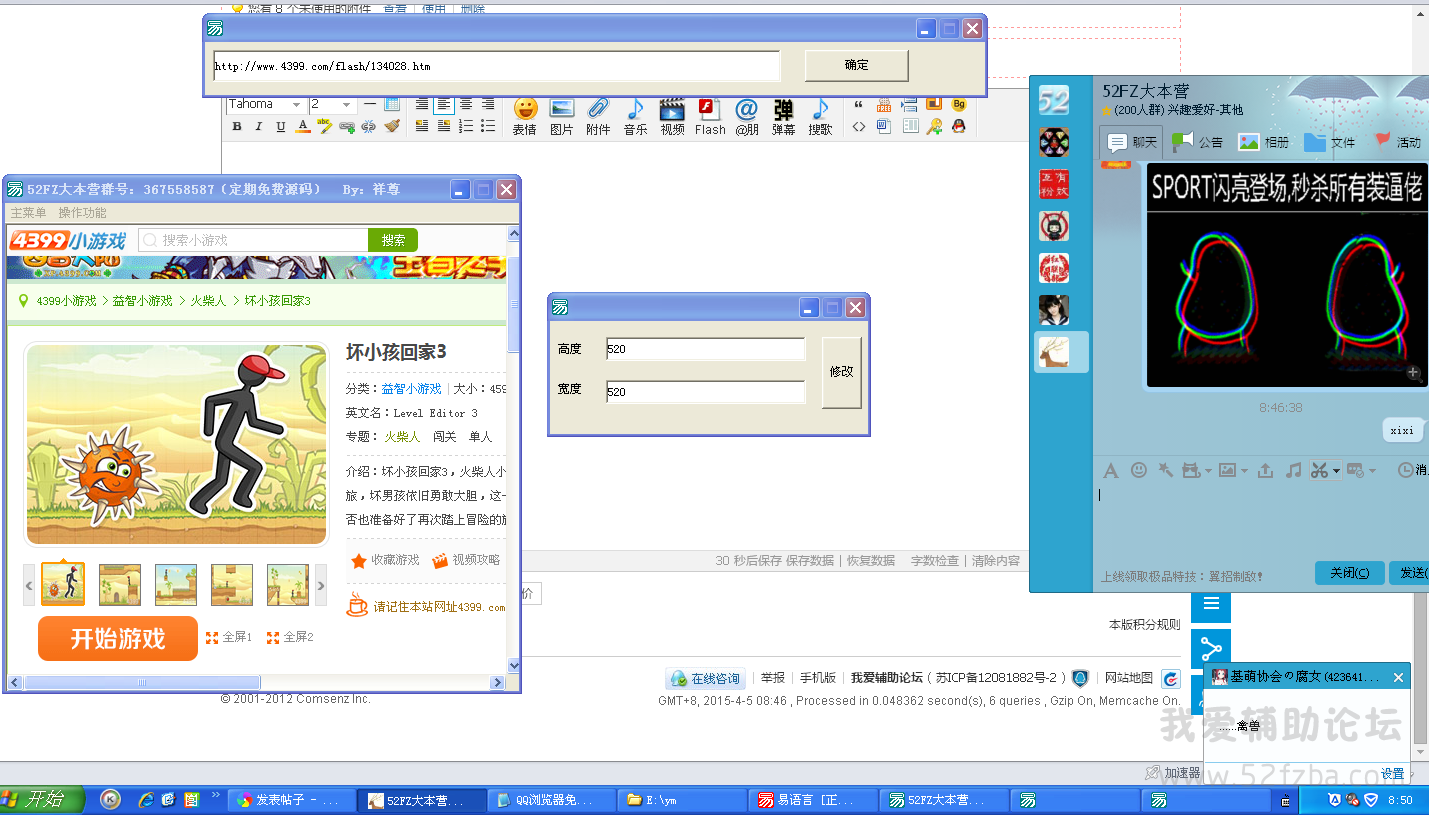1429x815 pixels.
Task: Click the 搜索小游戏 search box
Action: tap(254, 240)
